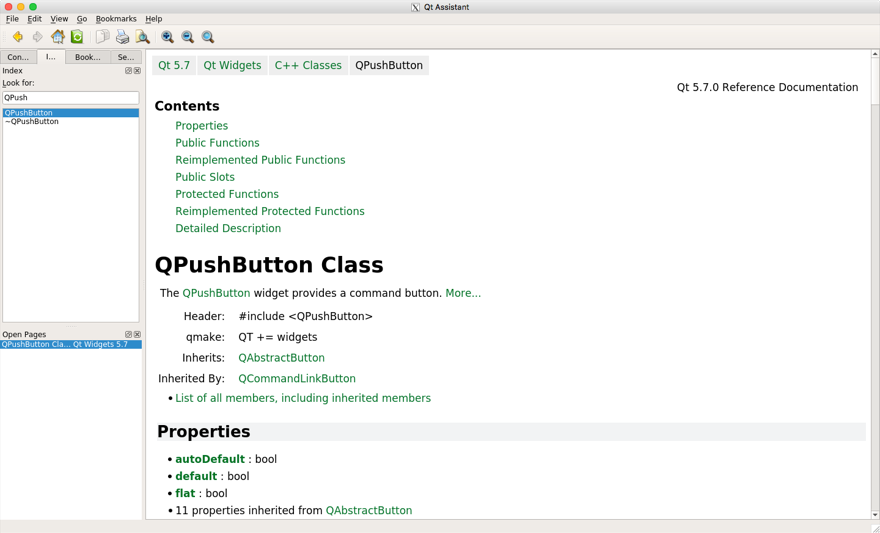Screen dimensions: 880x533
Task: Switch to the Contents tab
Action: click(x=18, y=57)
